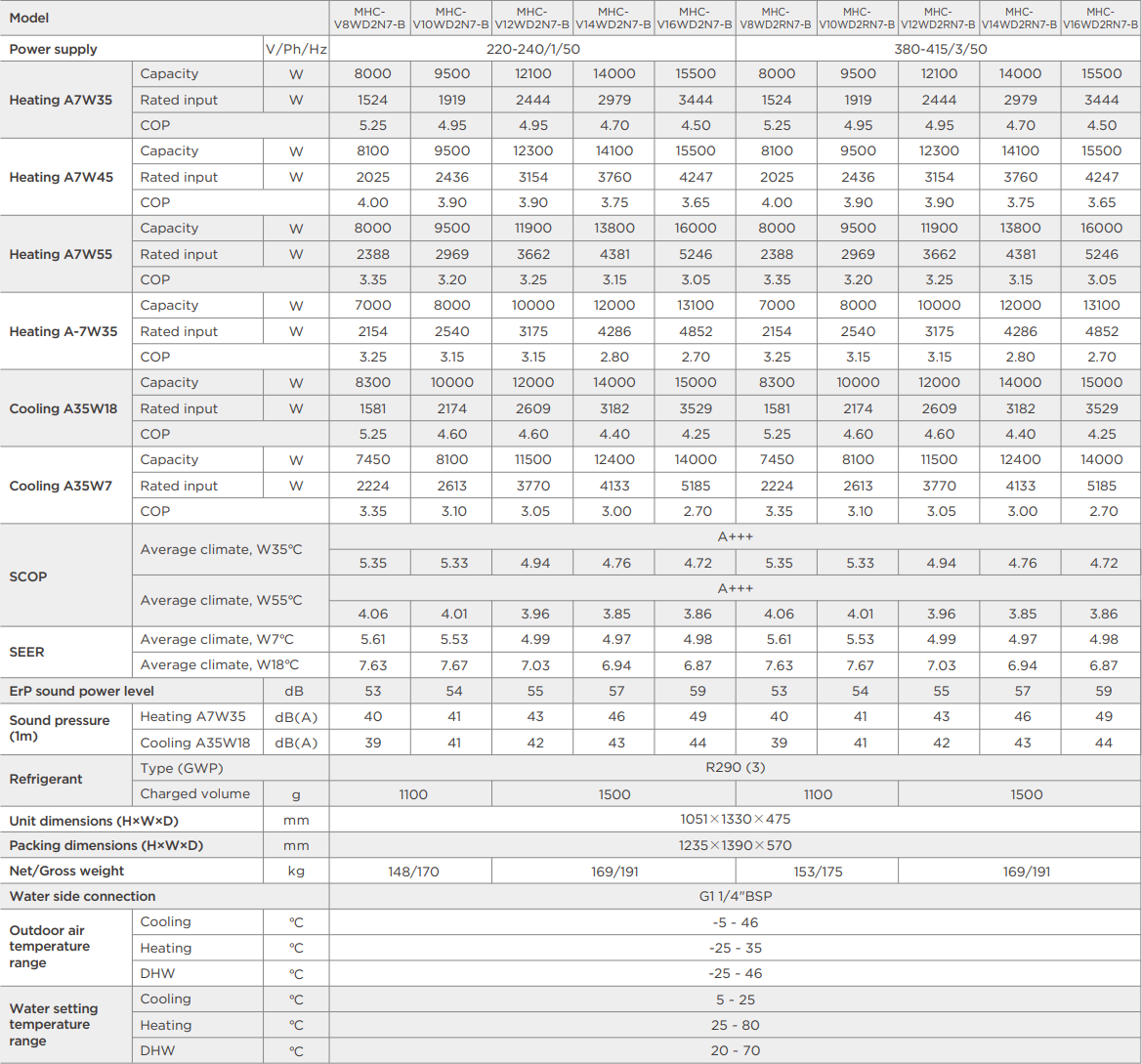Select the 380-415/3/50 power supply value

pos(940,49)
